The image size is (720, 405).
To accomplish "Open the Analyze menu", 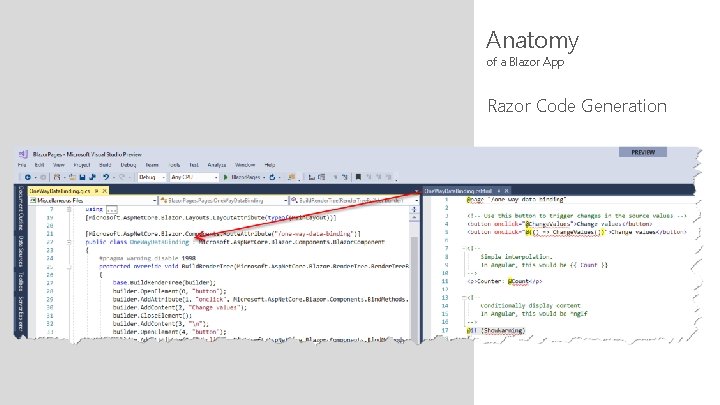I will click(x=217, y=165).
